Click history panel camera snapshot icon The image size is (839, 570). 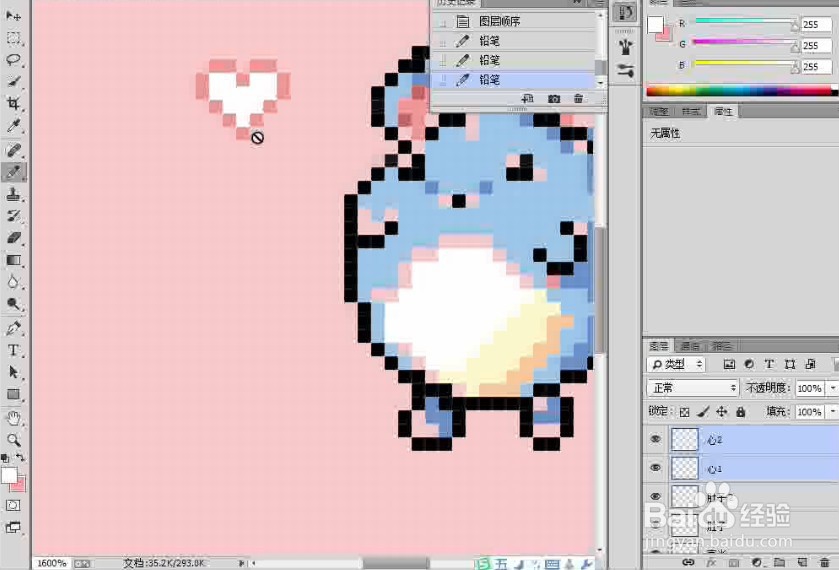[554, 99]
